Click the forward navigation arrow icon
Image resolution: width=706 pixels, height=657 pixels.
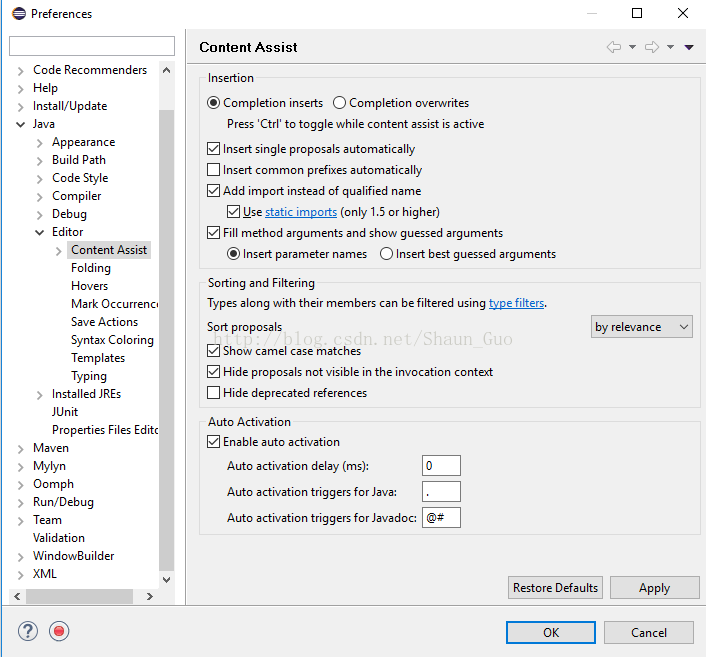pyautogui.click(x=652, y=47)
